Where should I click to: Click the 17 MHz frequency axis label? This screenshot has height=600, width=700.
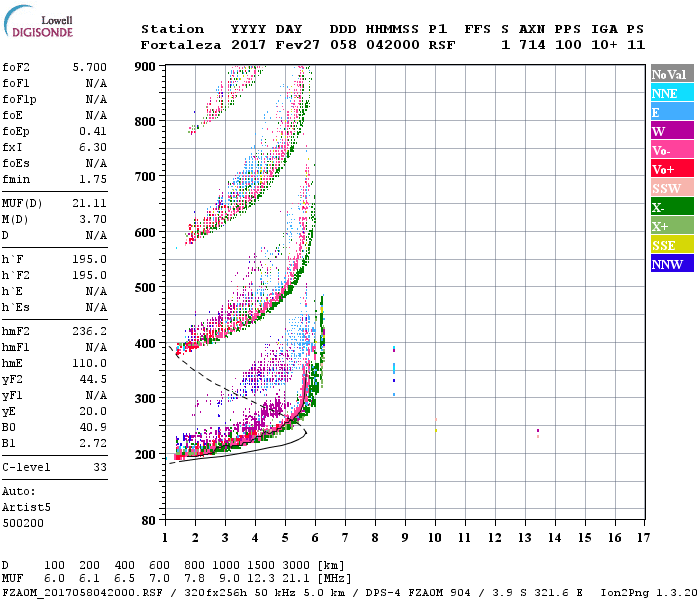(643, 538)
